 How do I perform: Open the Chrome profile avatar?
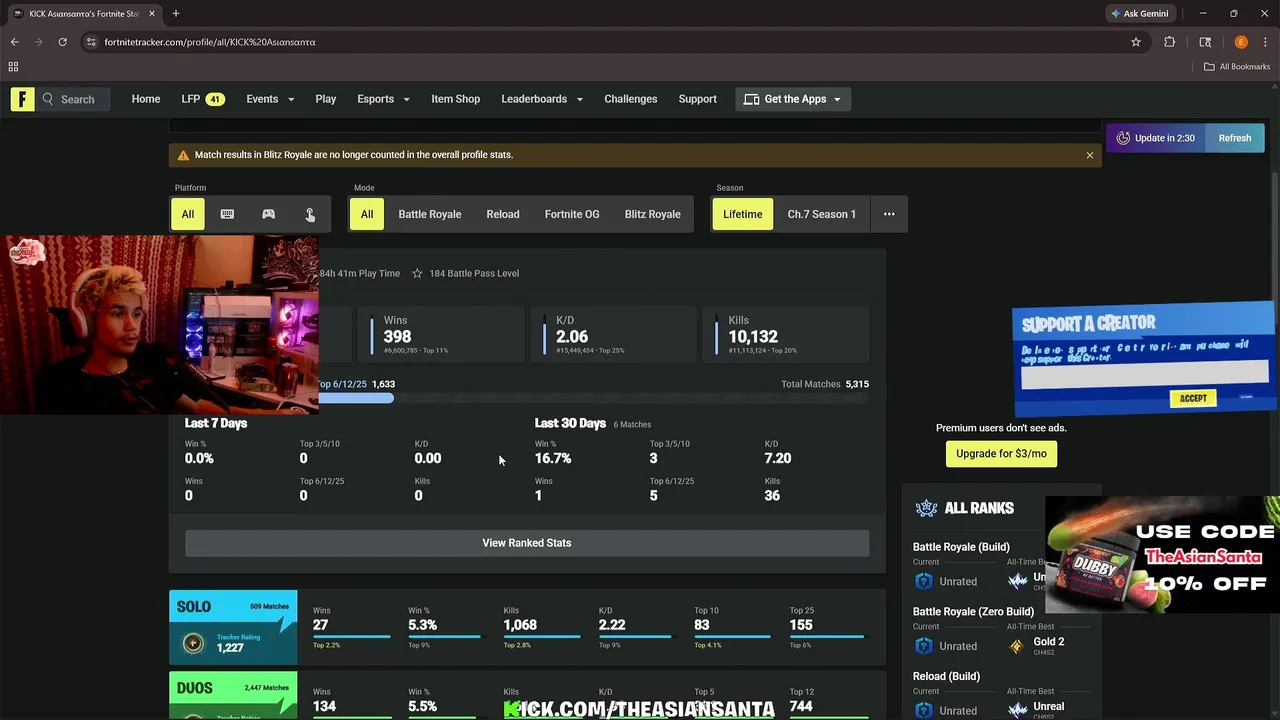tap(1241, 42)
